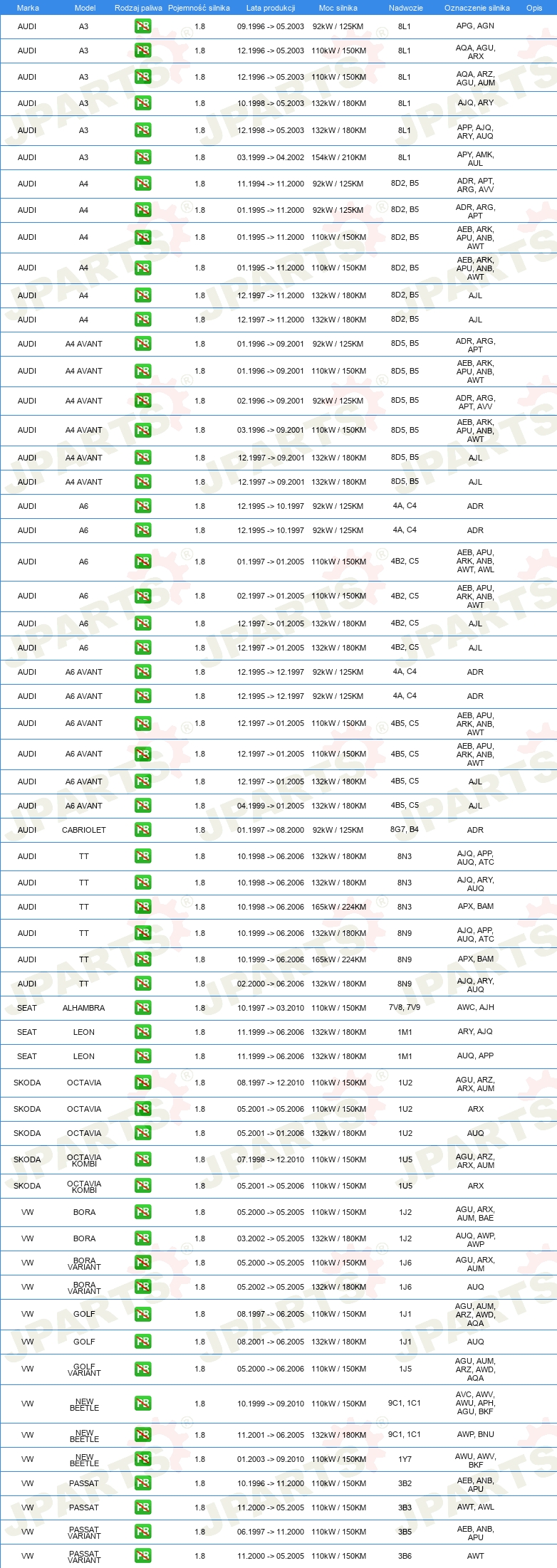Click 'SEAT' in the Alhambra row
Screen dimensions: 557x1568
click(27, 1008)
